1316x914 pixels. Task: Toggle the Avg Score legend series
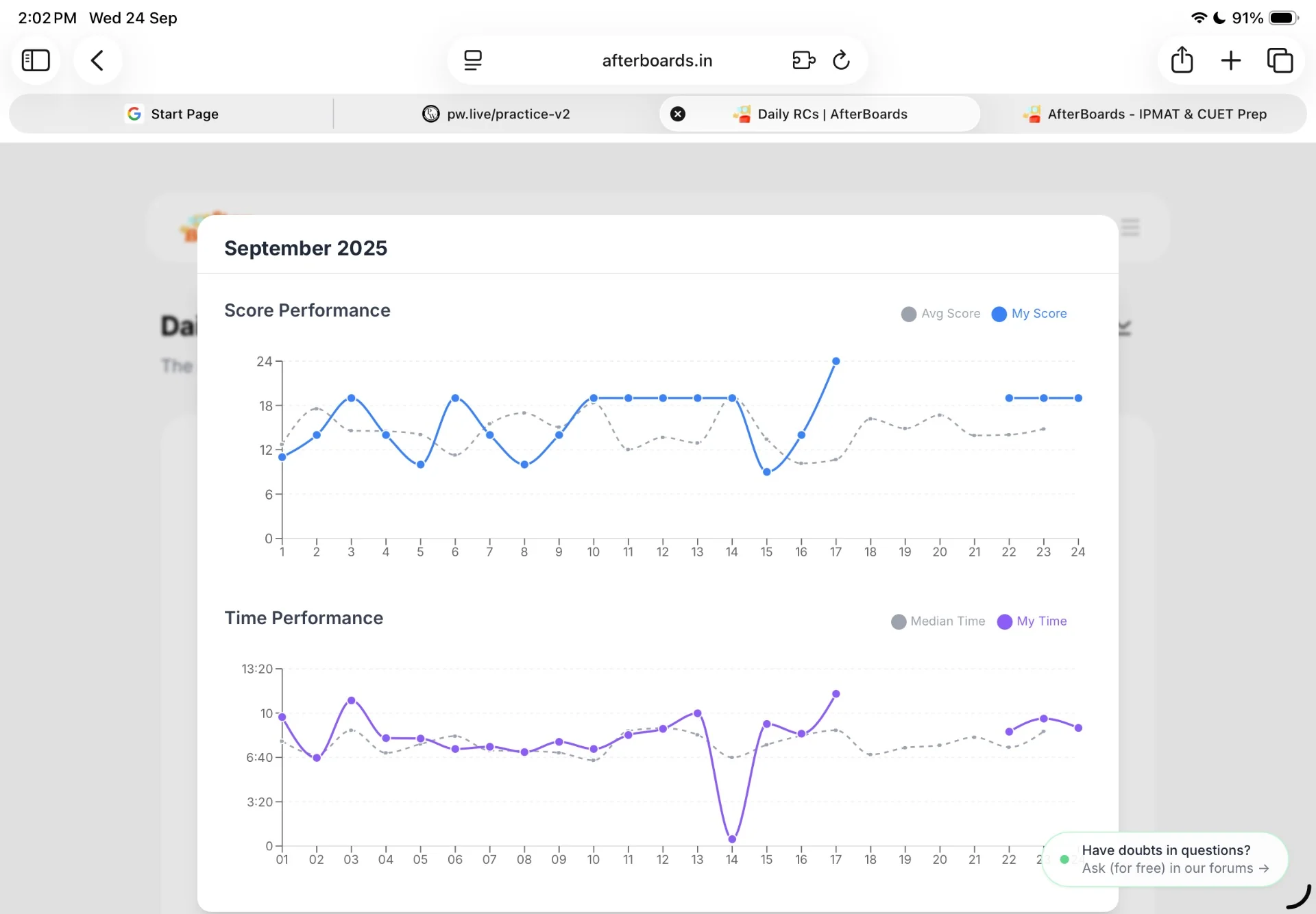coord(941,314)
